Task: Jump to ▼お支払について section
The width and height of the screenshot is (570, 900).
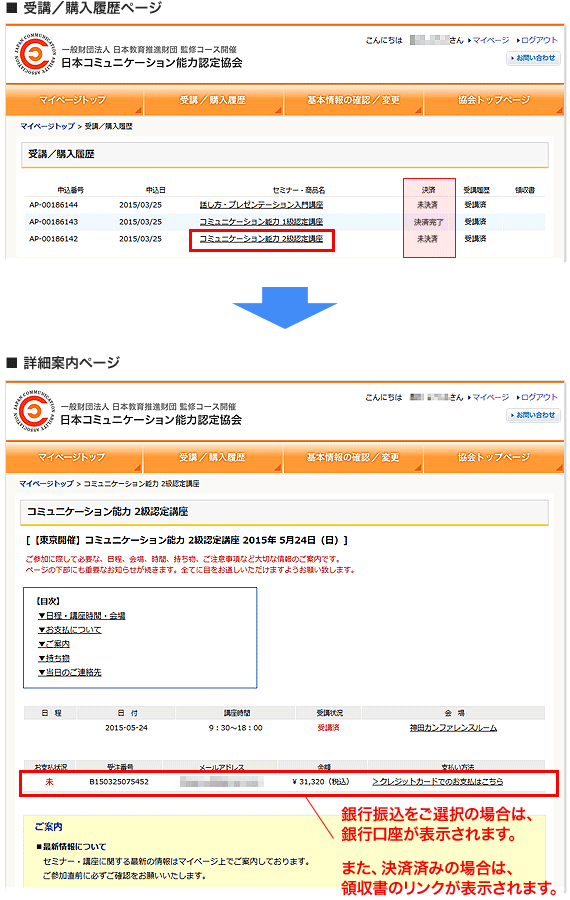Action: pyautogui.click(x=69, y=630)
